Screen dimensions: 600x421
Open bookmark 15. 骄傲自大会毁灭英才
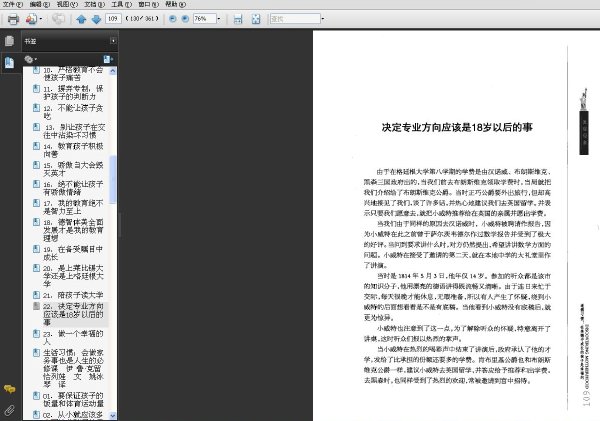73,169
